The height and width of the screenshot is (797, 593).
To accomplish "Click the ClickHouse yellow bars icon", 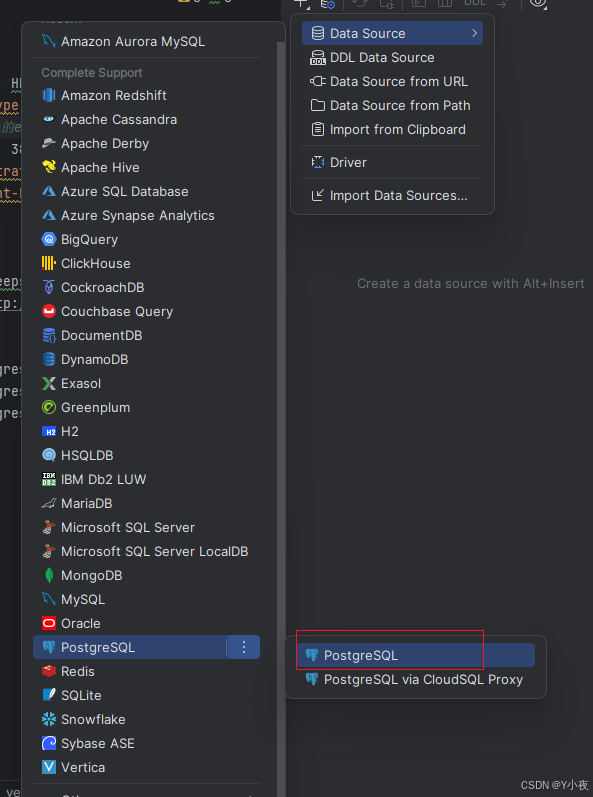I will pos(49,263).
